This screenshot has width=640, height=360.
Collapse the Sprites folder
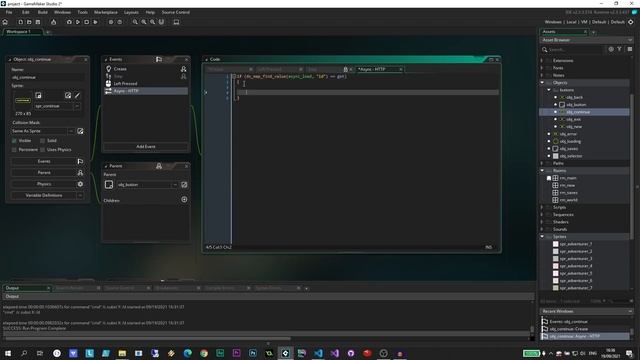pyautogui.click(x=542, y=237)
